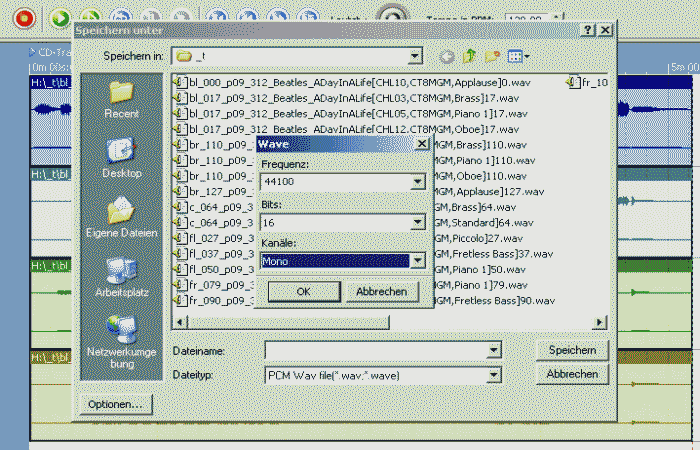700x450 pixels.
Task: Open the Netzwerkumgebung shortcut
Action: (121, 338)
